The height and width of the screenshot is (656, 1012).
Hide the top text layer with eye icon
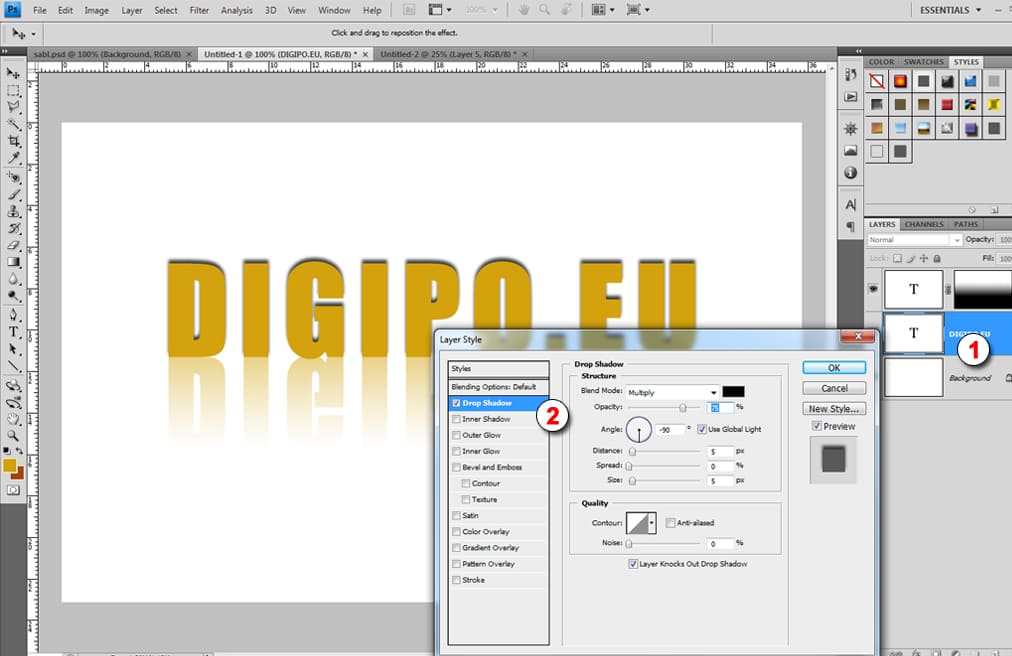[873, 288]
